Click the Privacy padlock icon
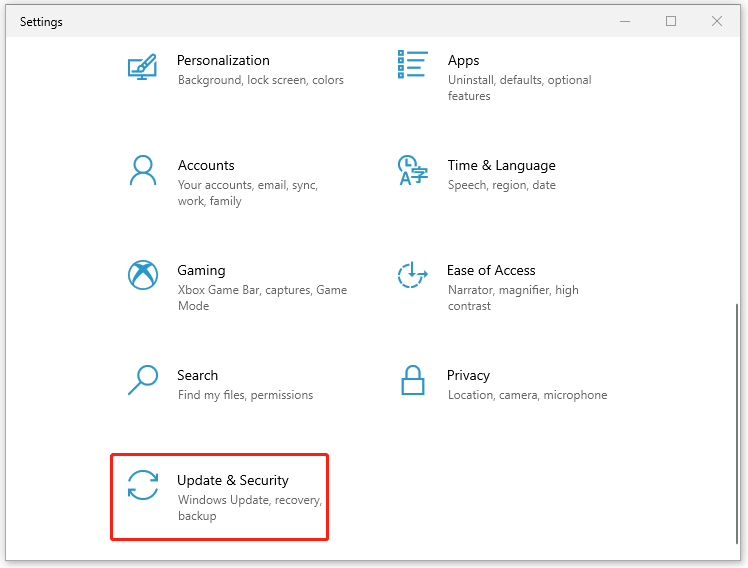This screenshot has width=748, height=568. tap(412, 380)
